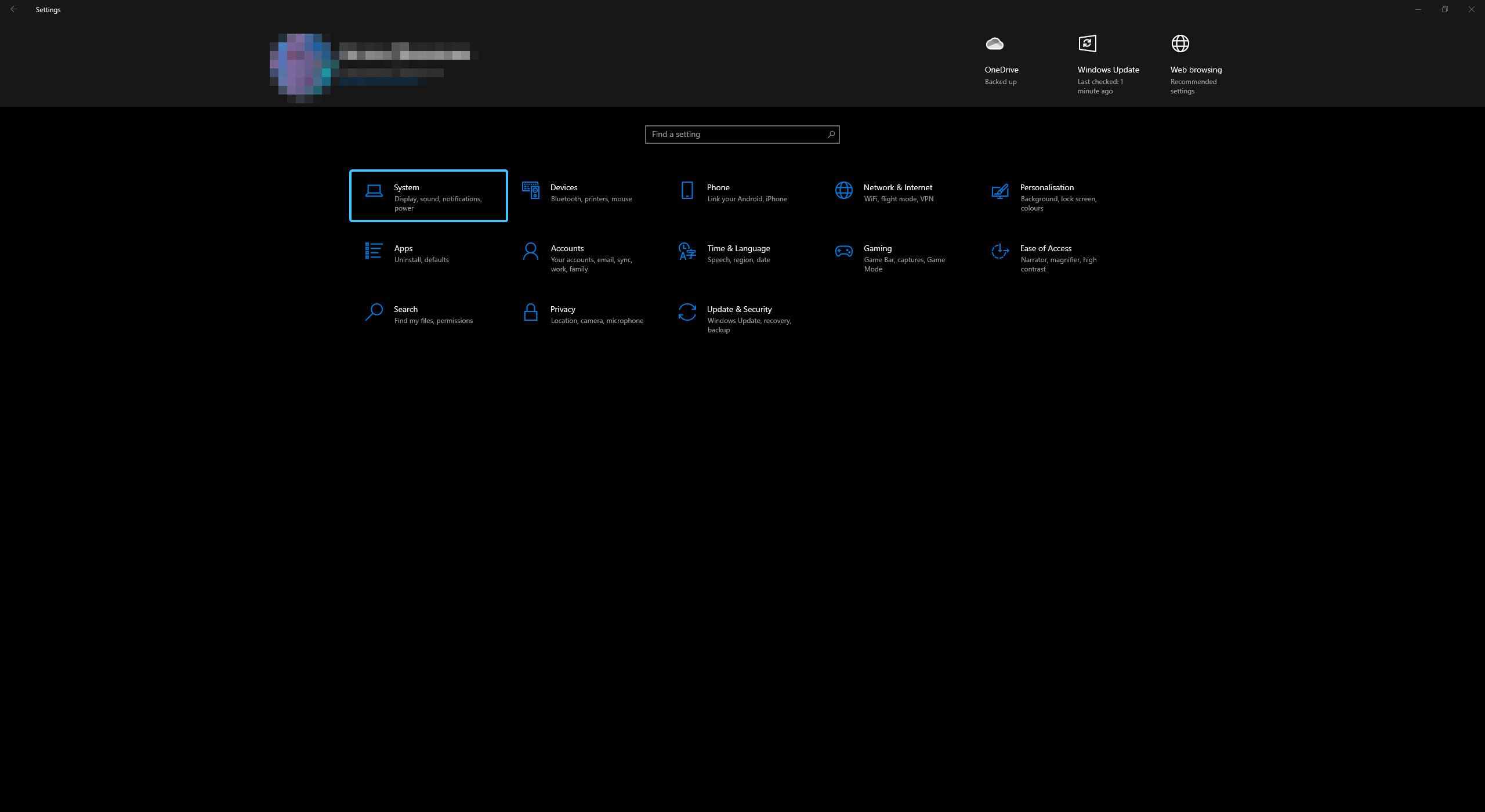This screenshot has height=812, width=1485.
Task: Click the Ease of Access icon
Action: (x=999, y=251)
